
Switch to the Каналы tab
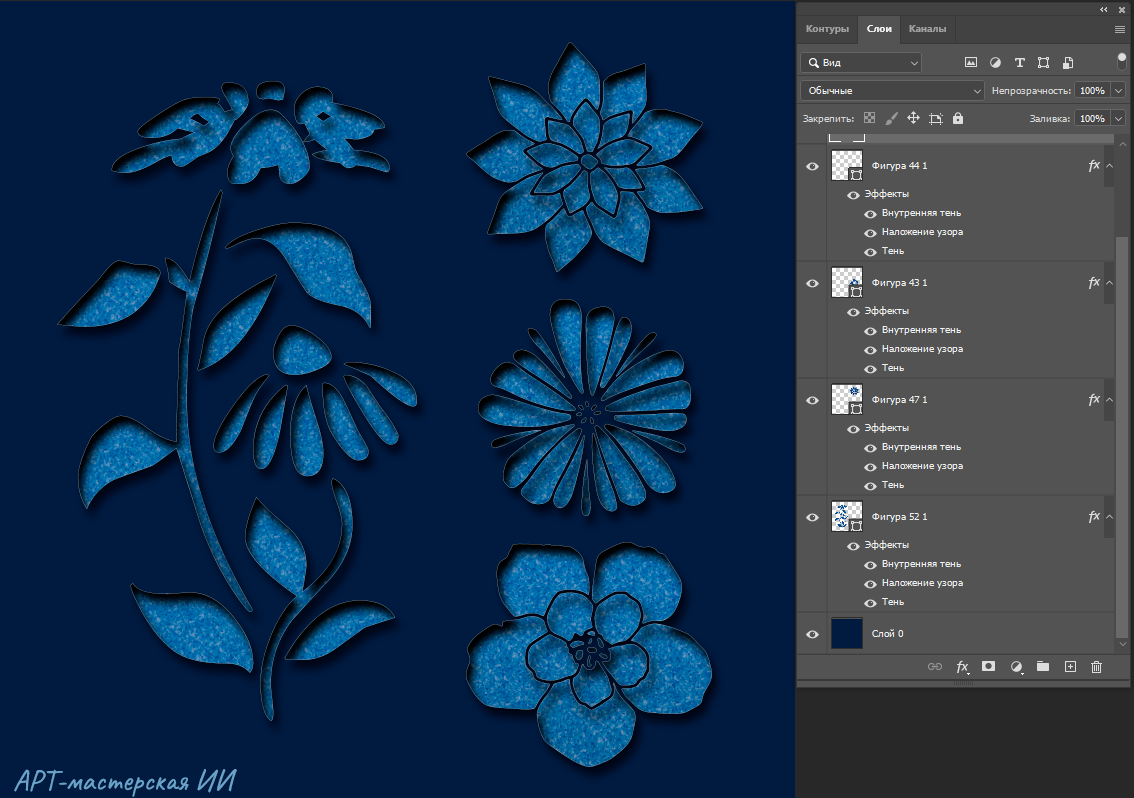click(927, 29)
